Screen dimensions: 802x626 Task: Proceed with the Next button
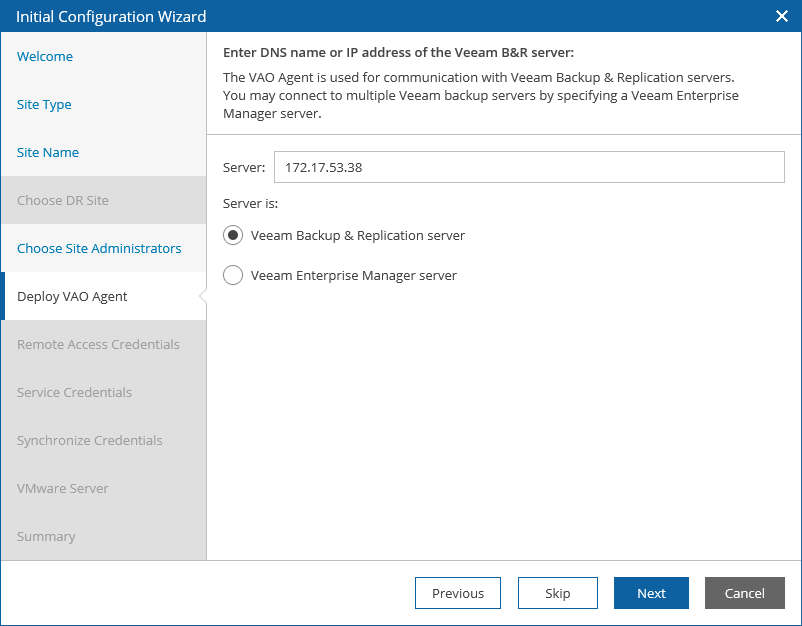651,593
